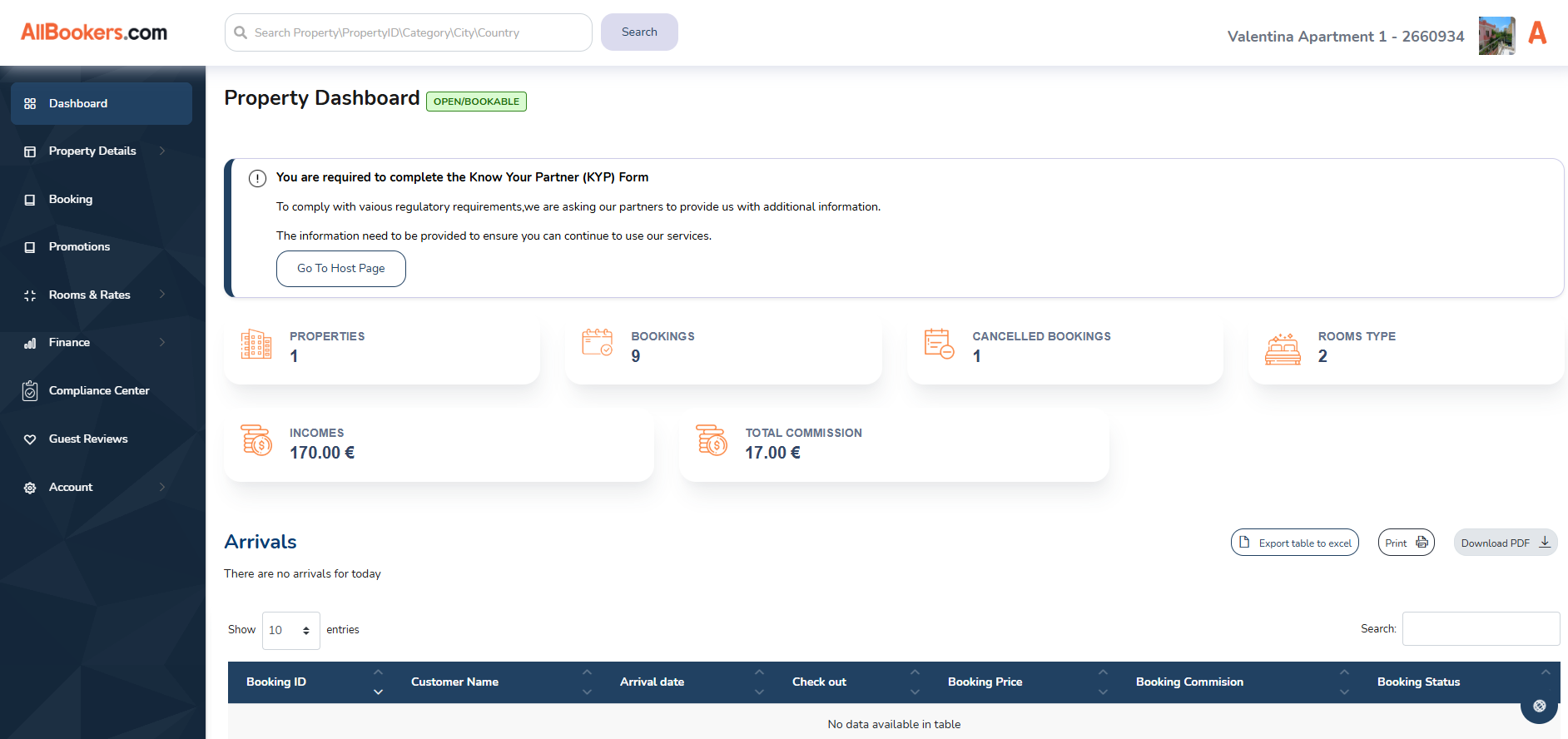Screen dimensions: 1568x739
Task: Click the Rooms Type bed icon
Action: 1283,349
